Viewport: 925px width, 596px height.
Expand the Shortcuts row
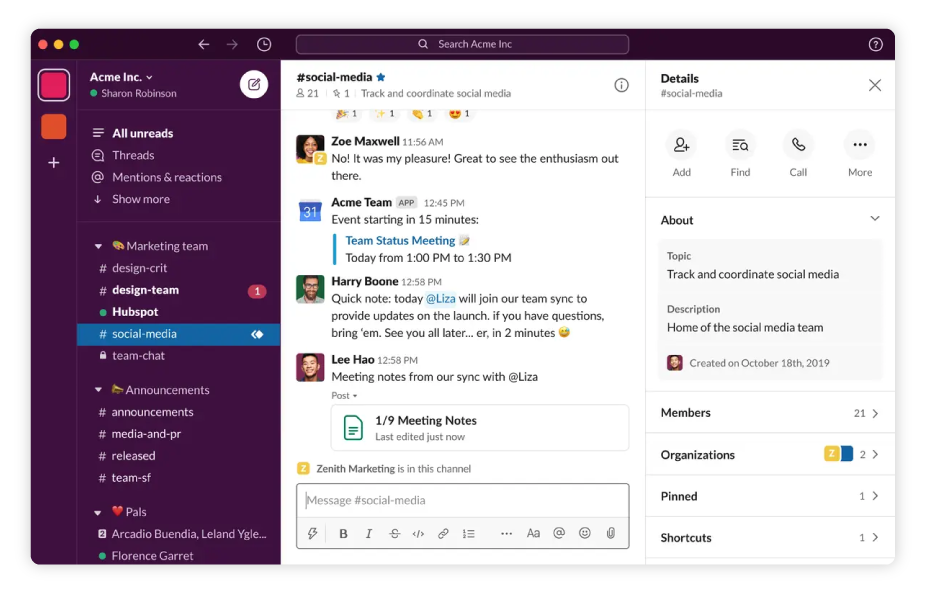point(770,538)
